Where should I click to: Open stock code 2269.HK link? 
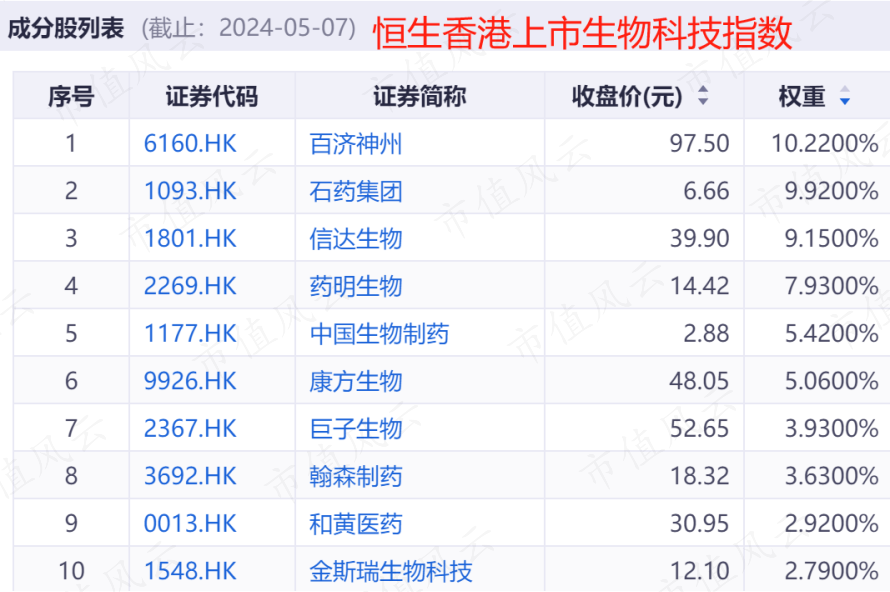click(190, 286)
